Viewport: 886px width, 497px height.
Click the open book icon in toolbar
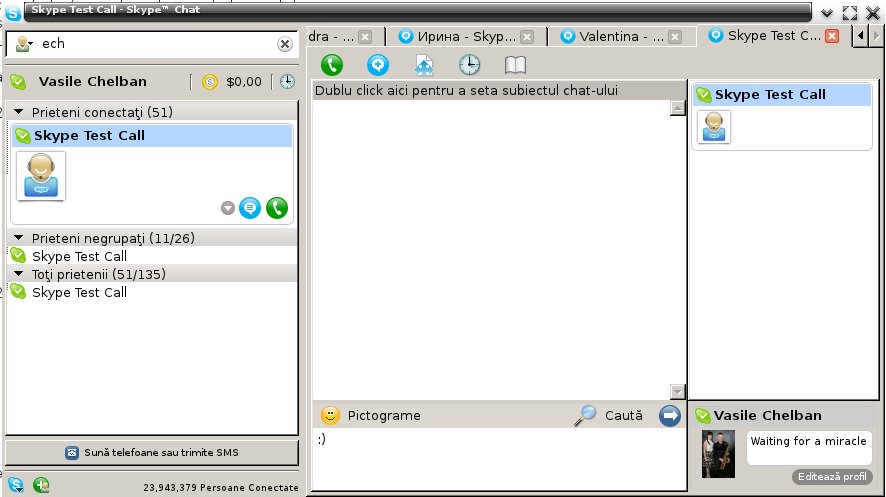515,65
